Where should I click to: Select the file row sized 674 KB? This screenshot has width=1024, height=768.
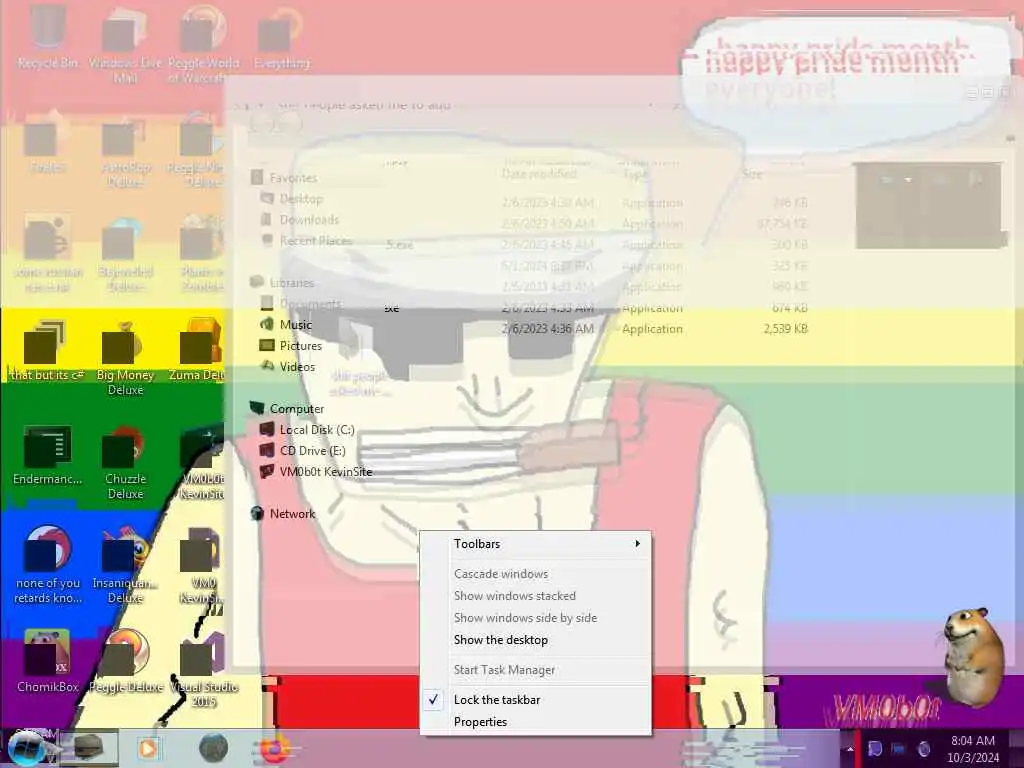click(x=596, y=308)
